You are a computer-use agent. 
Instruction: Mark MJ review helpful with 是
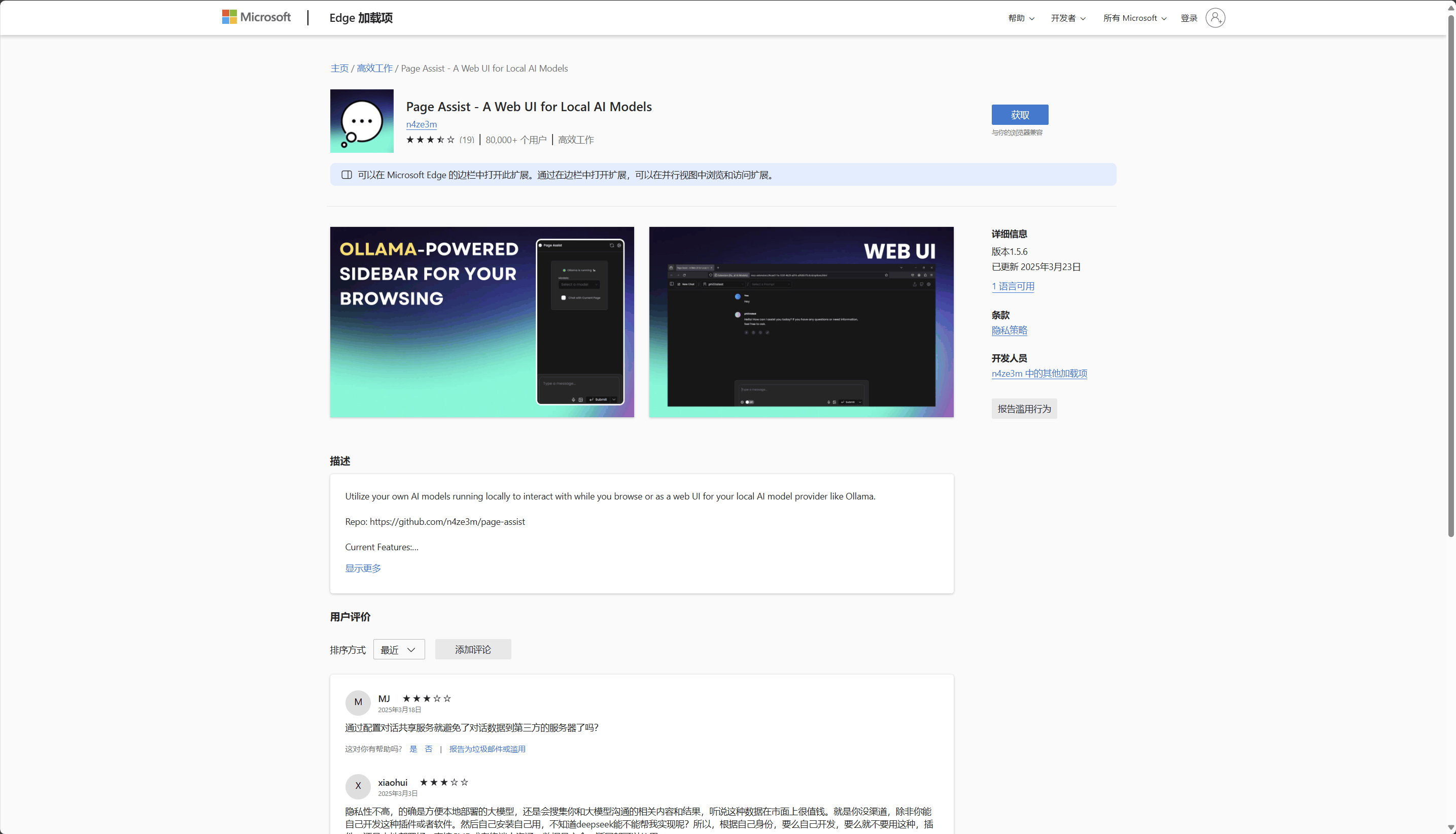[x=413, y=749]
